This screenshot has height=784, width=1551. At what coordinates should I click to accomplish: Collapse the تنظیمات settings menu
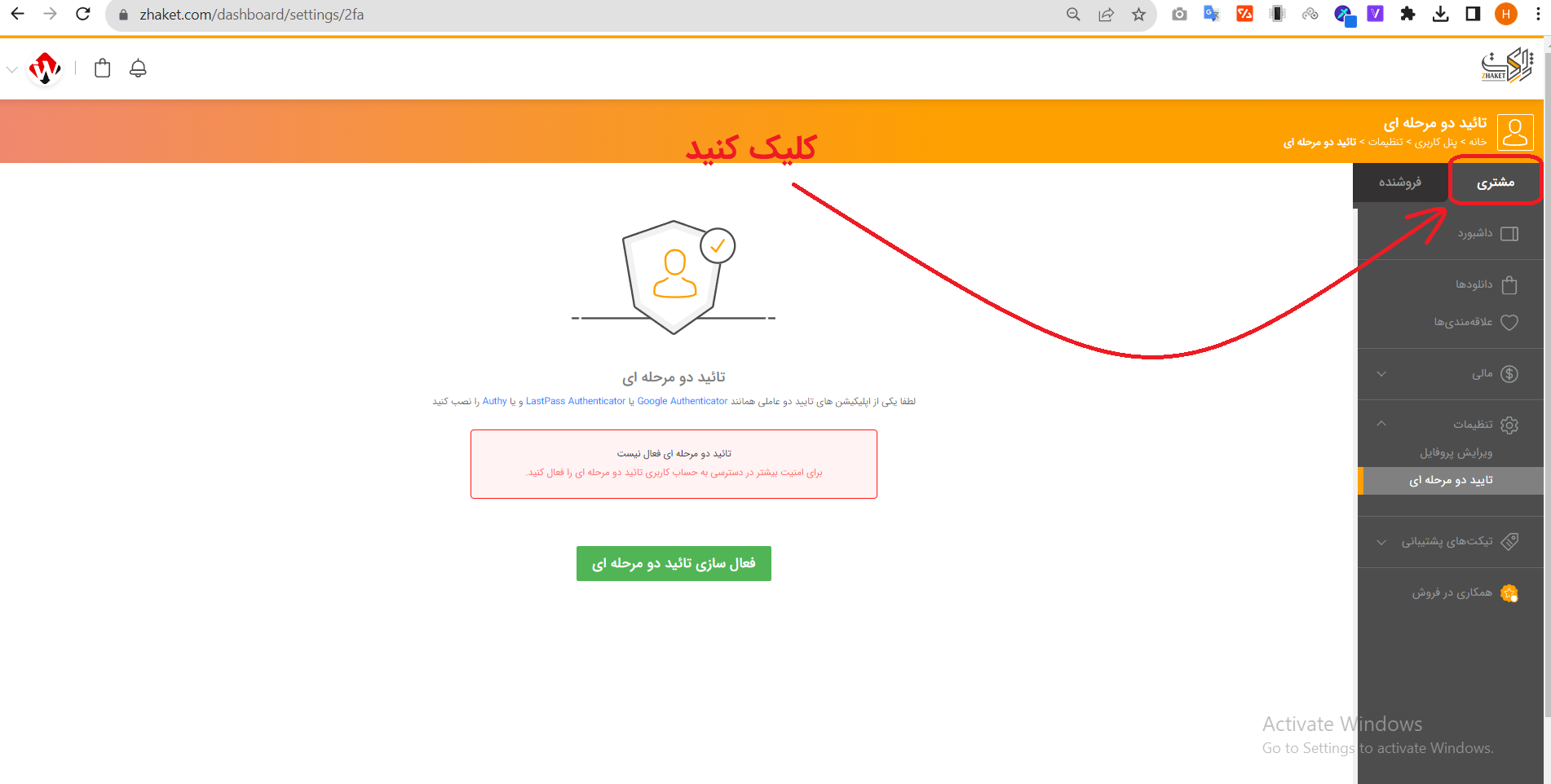pos(1452,425)
